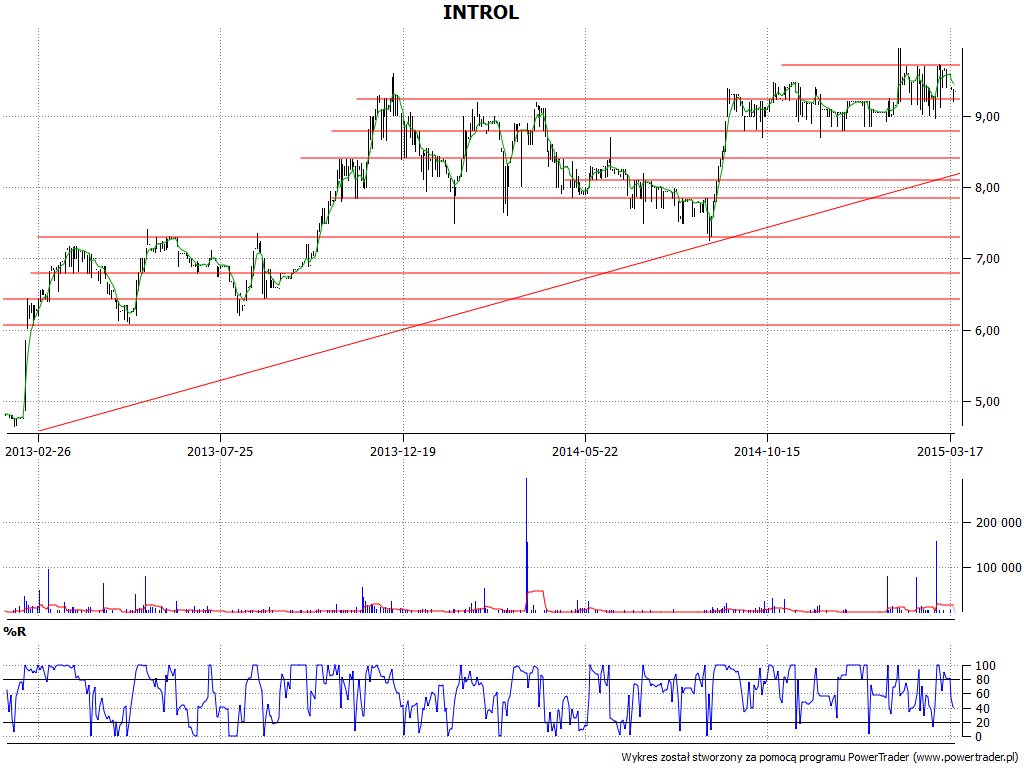1024x768 pixels.
Task: Select the 2015-03-17 date label
Action: click(x=950, y=451)
